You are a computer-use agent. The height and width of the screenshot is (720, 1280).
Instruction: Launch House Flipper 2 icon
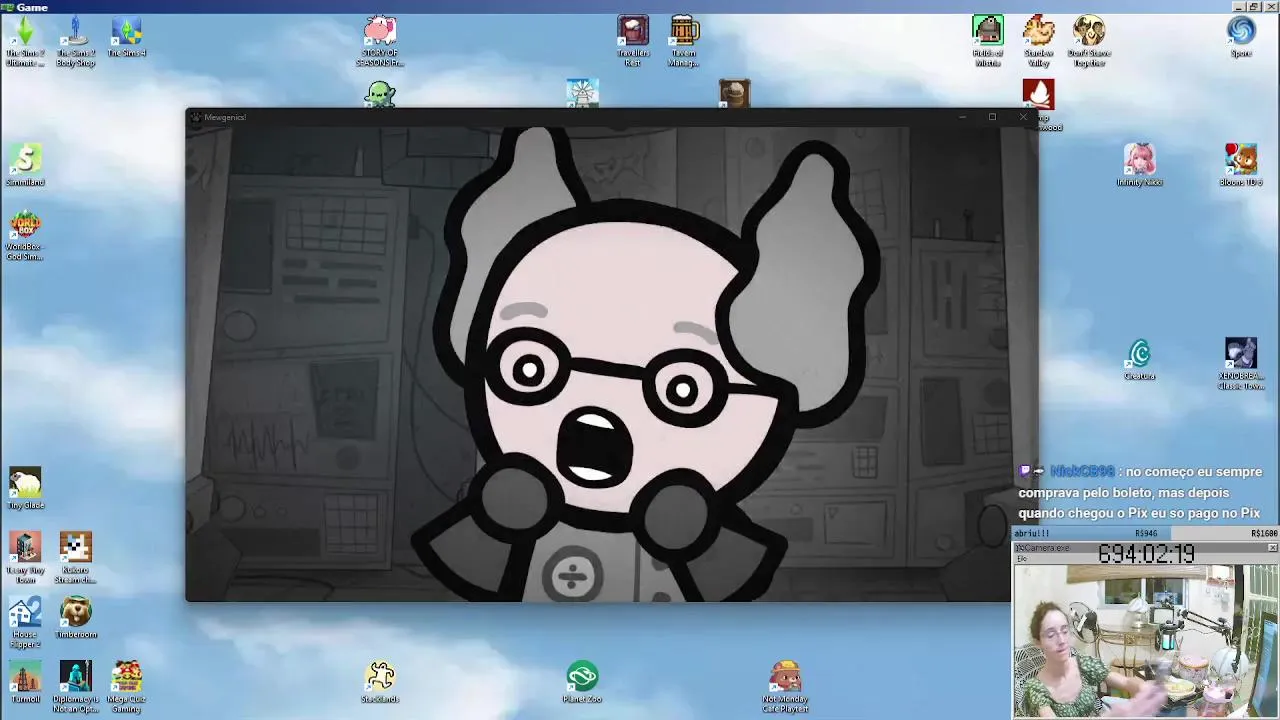(x=25, y=622)
